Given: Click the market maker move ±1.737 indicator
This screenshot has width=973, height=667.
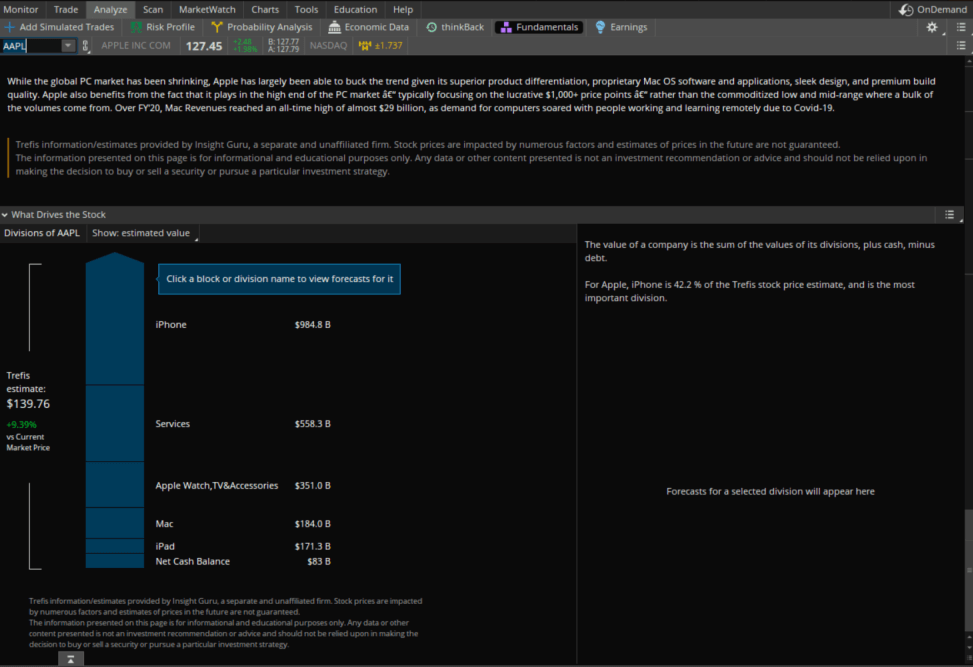Looking at the screenshot, I should [380, 46].
